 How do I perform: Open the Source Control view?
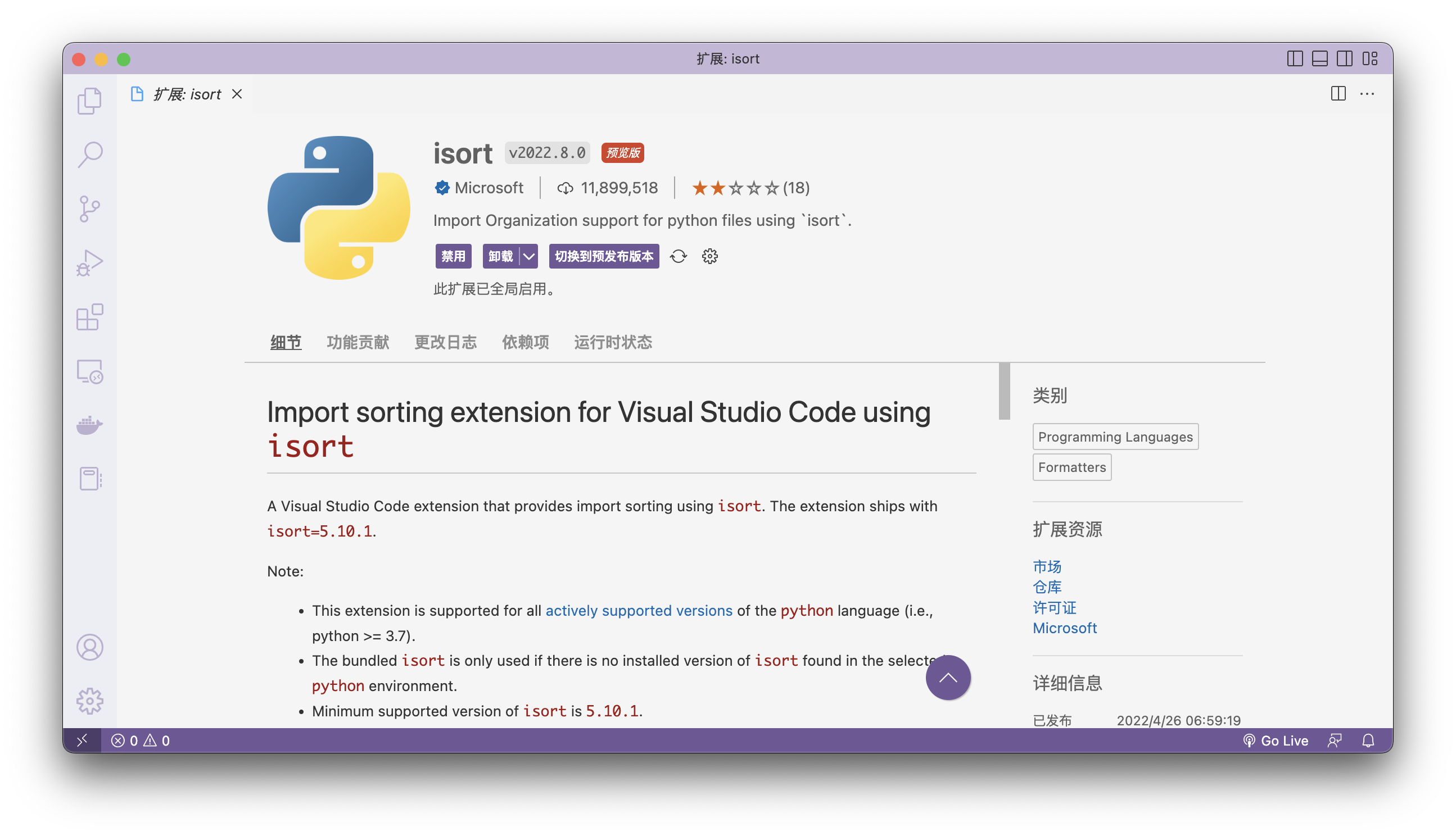click(x=89, y=208)
